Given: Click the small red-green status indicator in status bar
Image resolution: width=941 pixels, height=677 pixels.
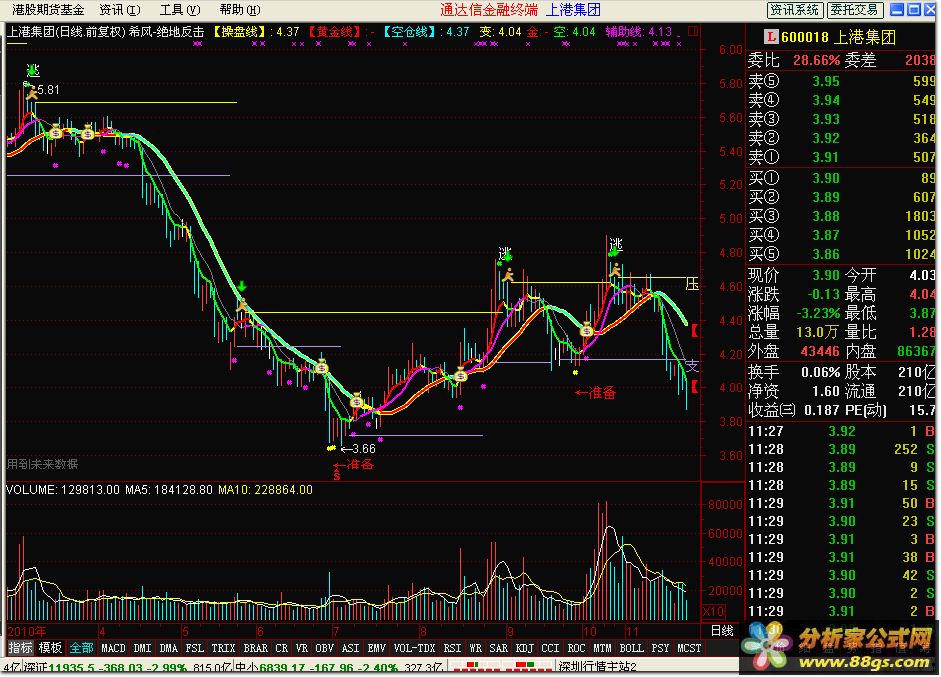Looking at the screenshot, I should tap(502, 666).
